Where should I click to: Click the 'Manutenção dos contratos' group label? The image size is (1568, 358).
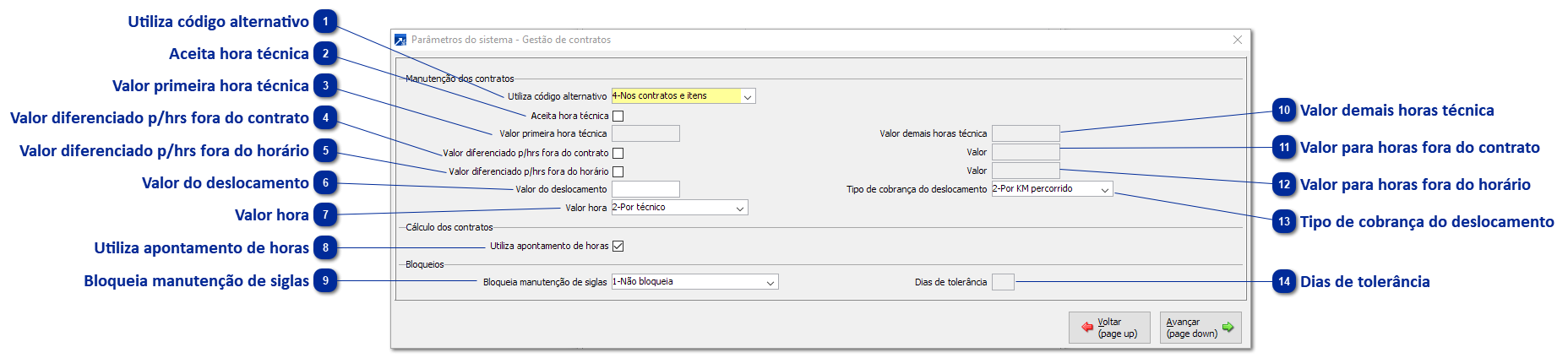[460, 79]
